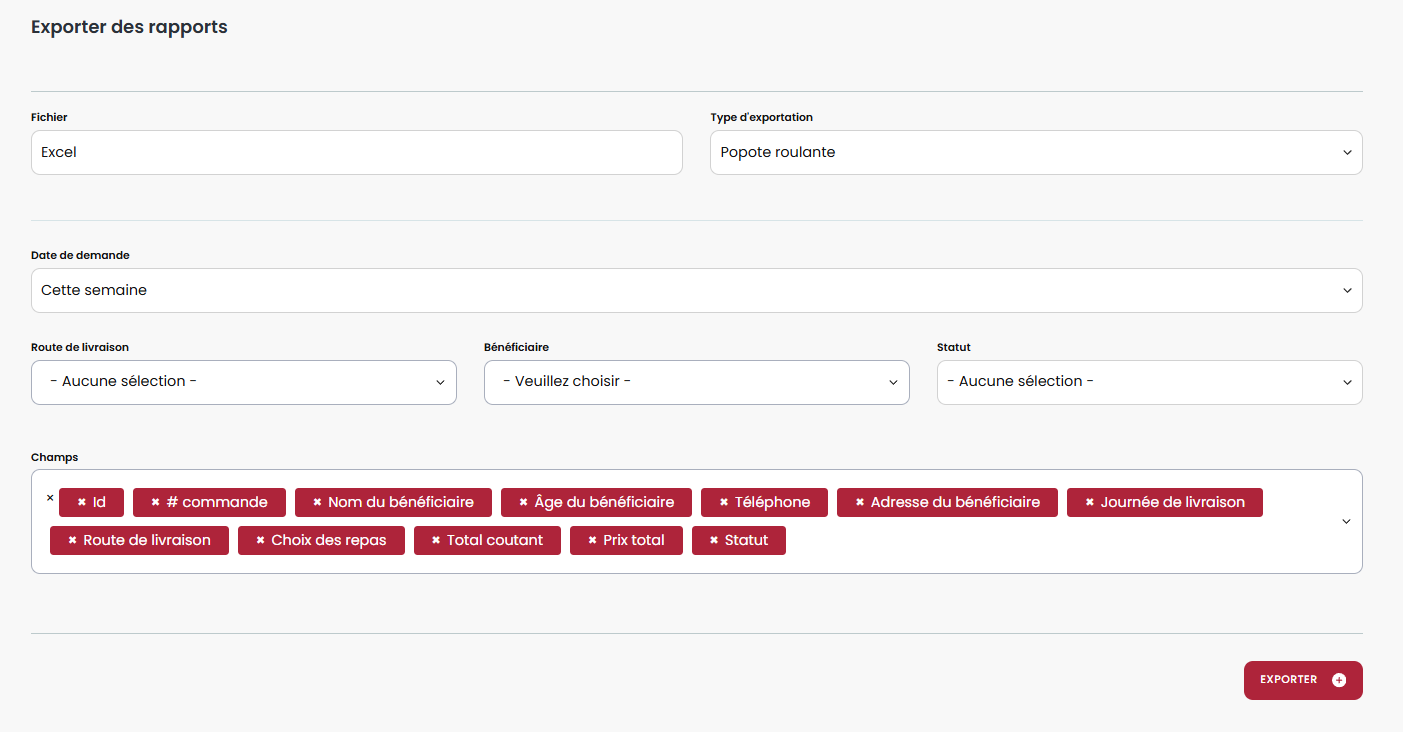Remove the Statut field tag
The height and width of the screenshot is (732, 1403).
click(x=714, y=541)
